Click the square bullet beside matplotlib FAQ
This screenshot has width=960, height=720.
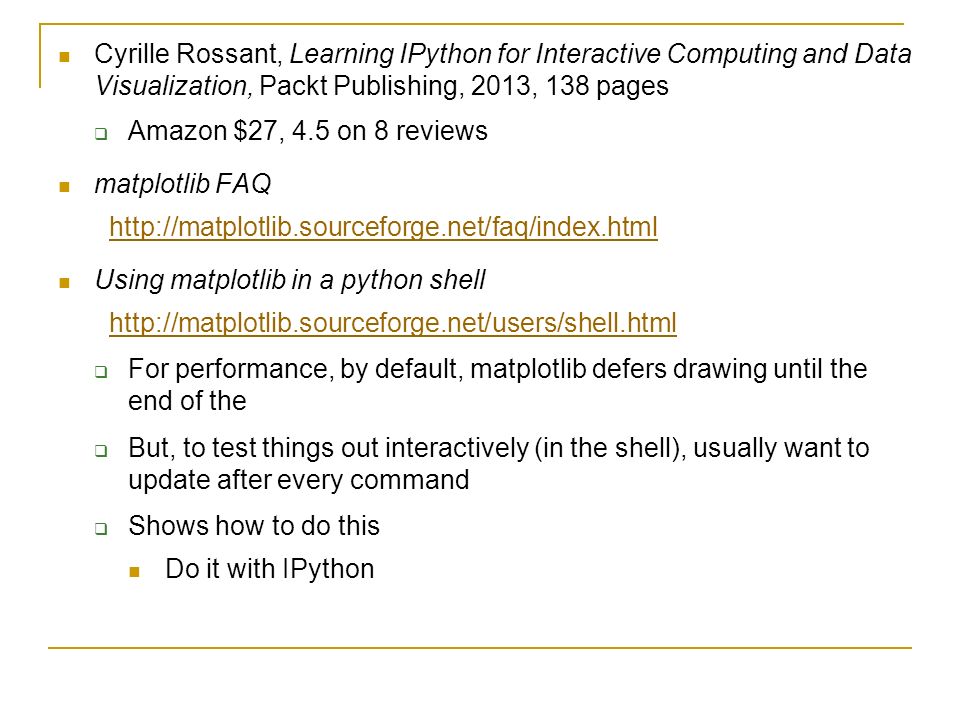[x=64, y=187]
